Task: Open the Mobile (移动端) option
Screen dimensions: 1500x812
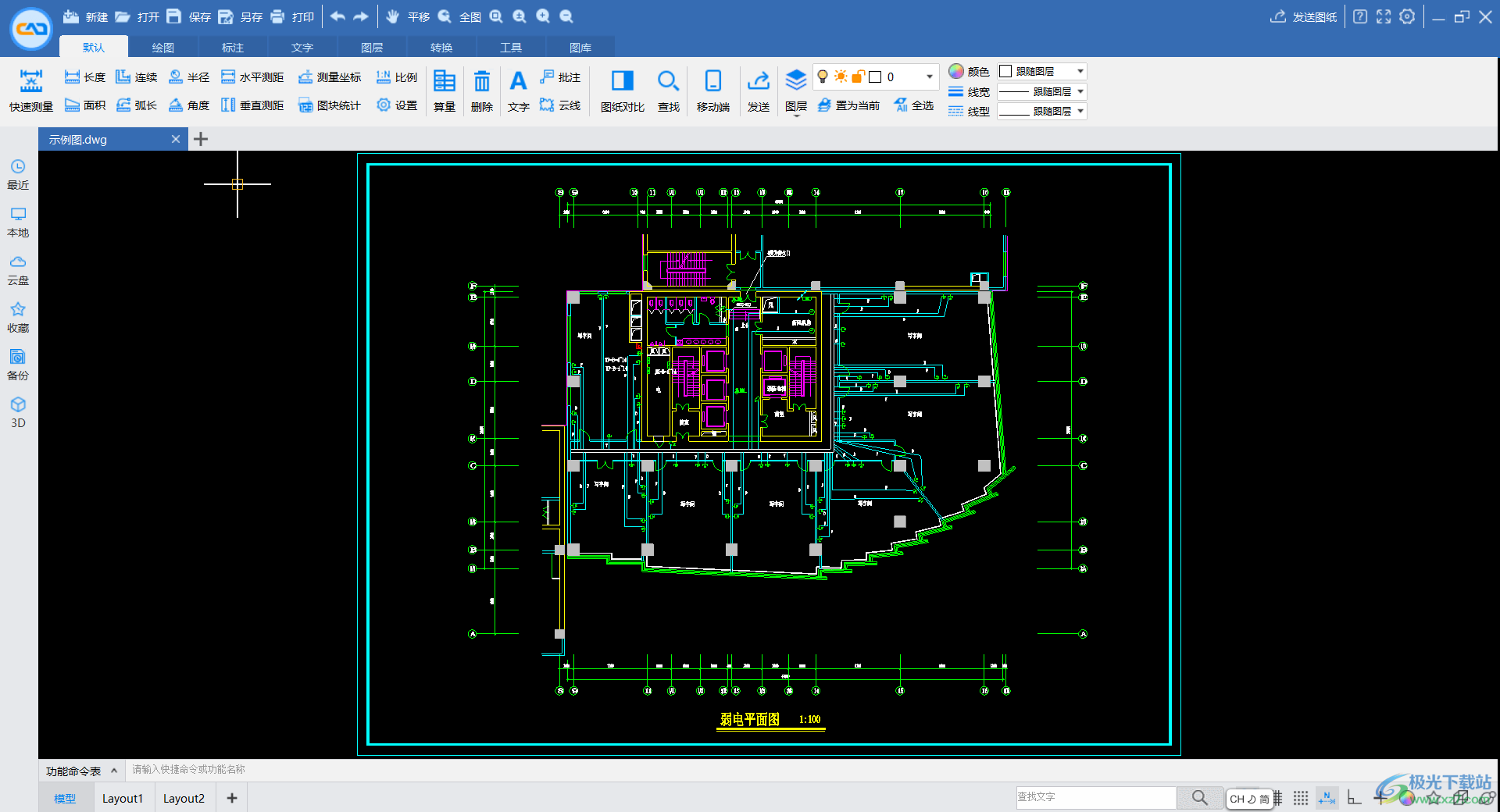Action: pyautogui.click(x=712, y=91)
